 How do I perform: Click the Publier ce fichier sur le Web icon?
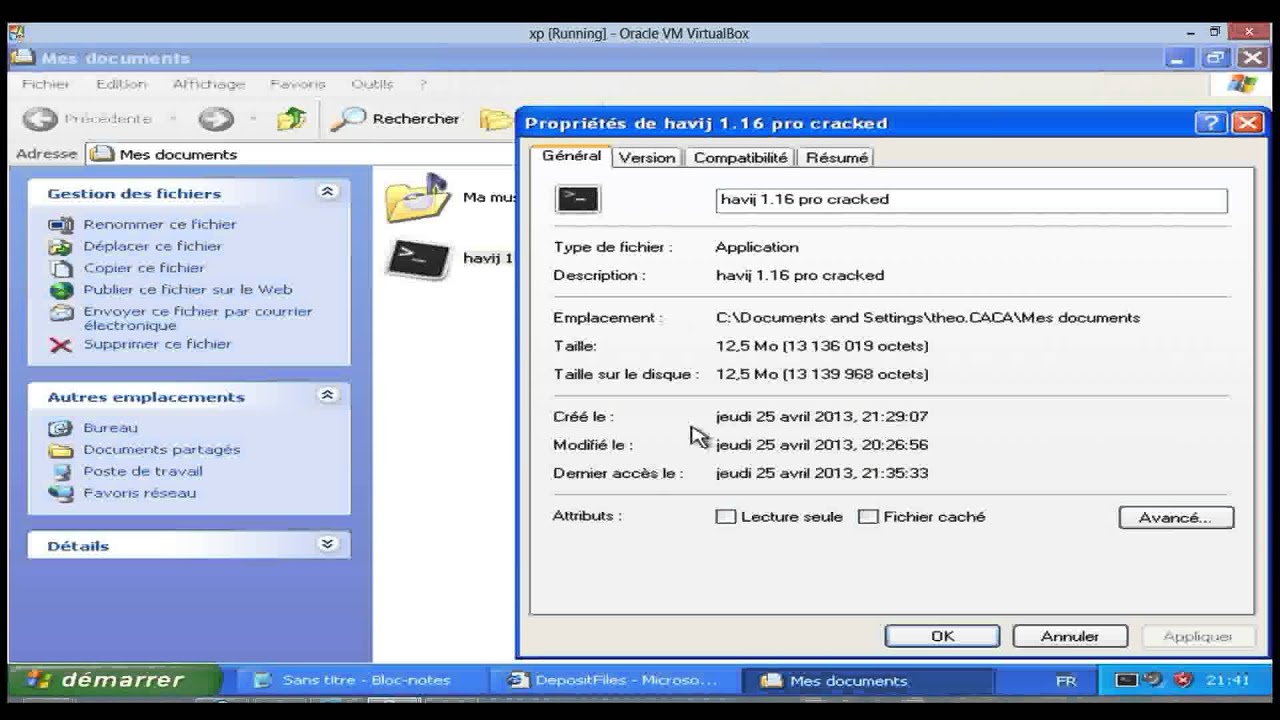point(62,290)
